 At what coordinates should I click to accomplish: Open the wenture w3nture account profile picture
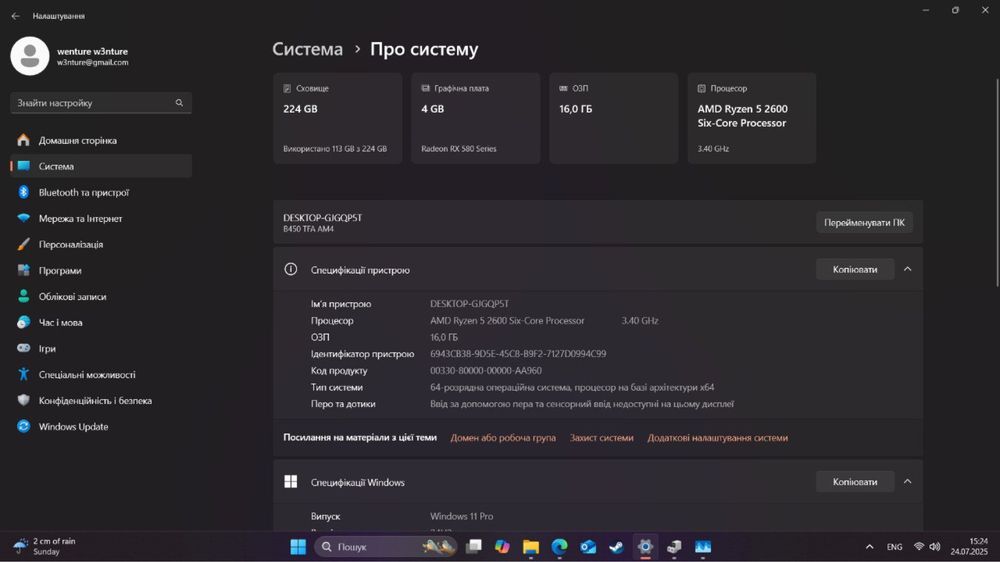click(x=30, y=56)
